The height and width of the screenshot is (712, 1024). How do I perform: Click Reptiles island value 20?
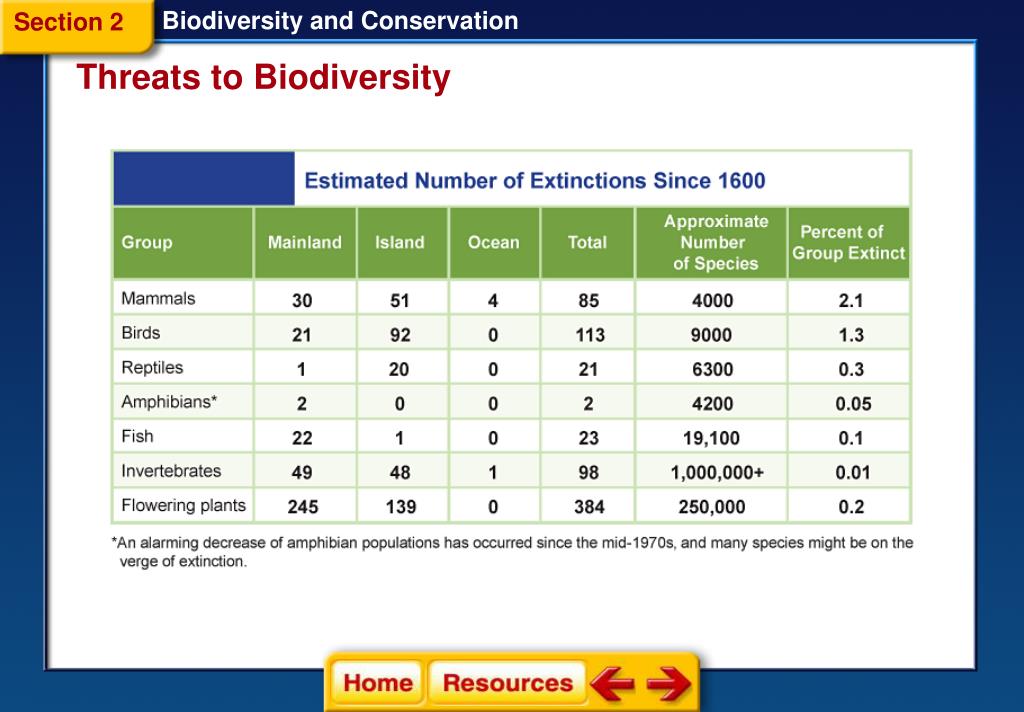click(x=399, y=370)
